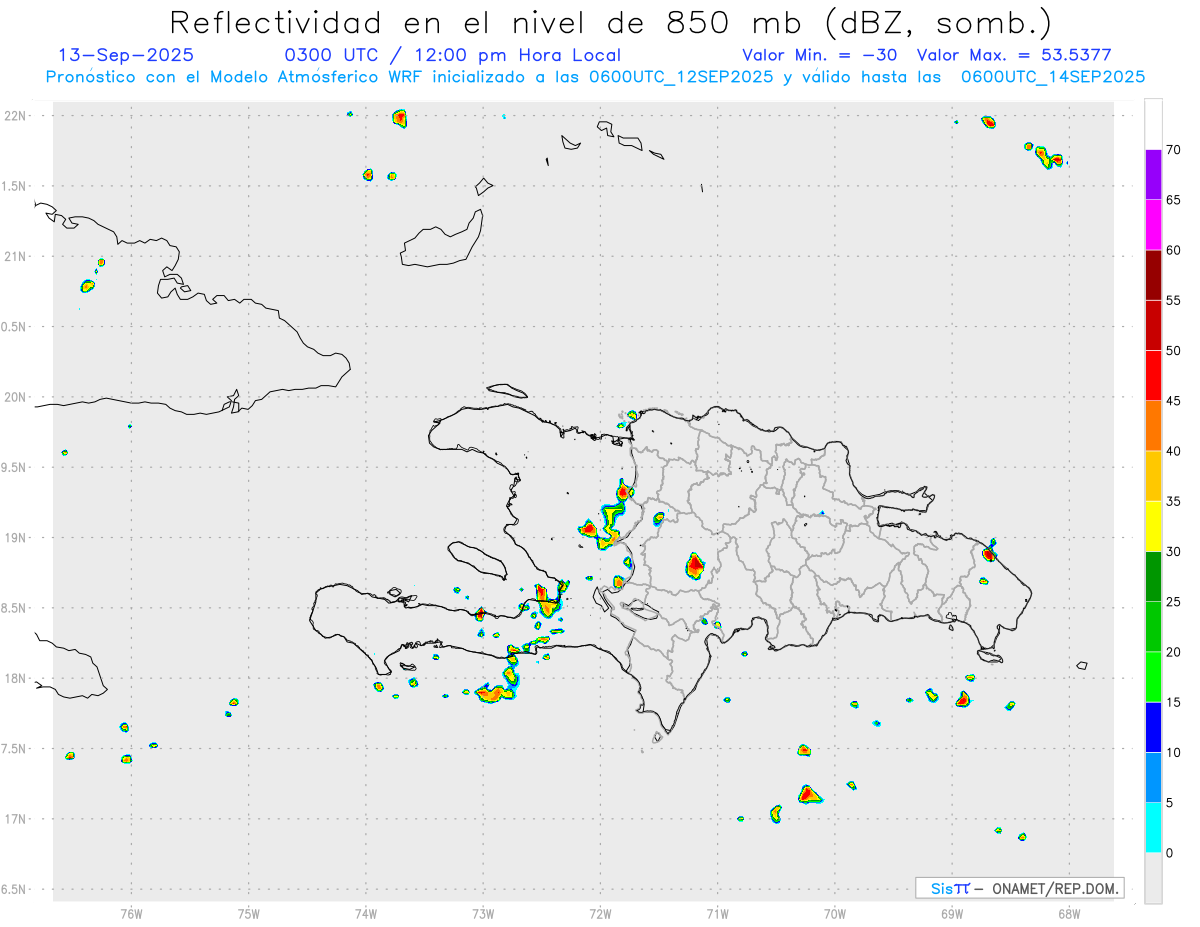
Task: Click the bright red 45–50 dBZ band
Action: click(1153, 376)
